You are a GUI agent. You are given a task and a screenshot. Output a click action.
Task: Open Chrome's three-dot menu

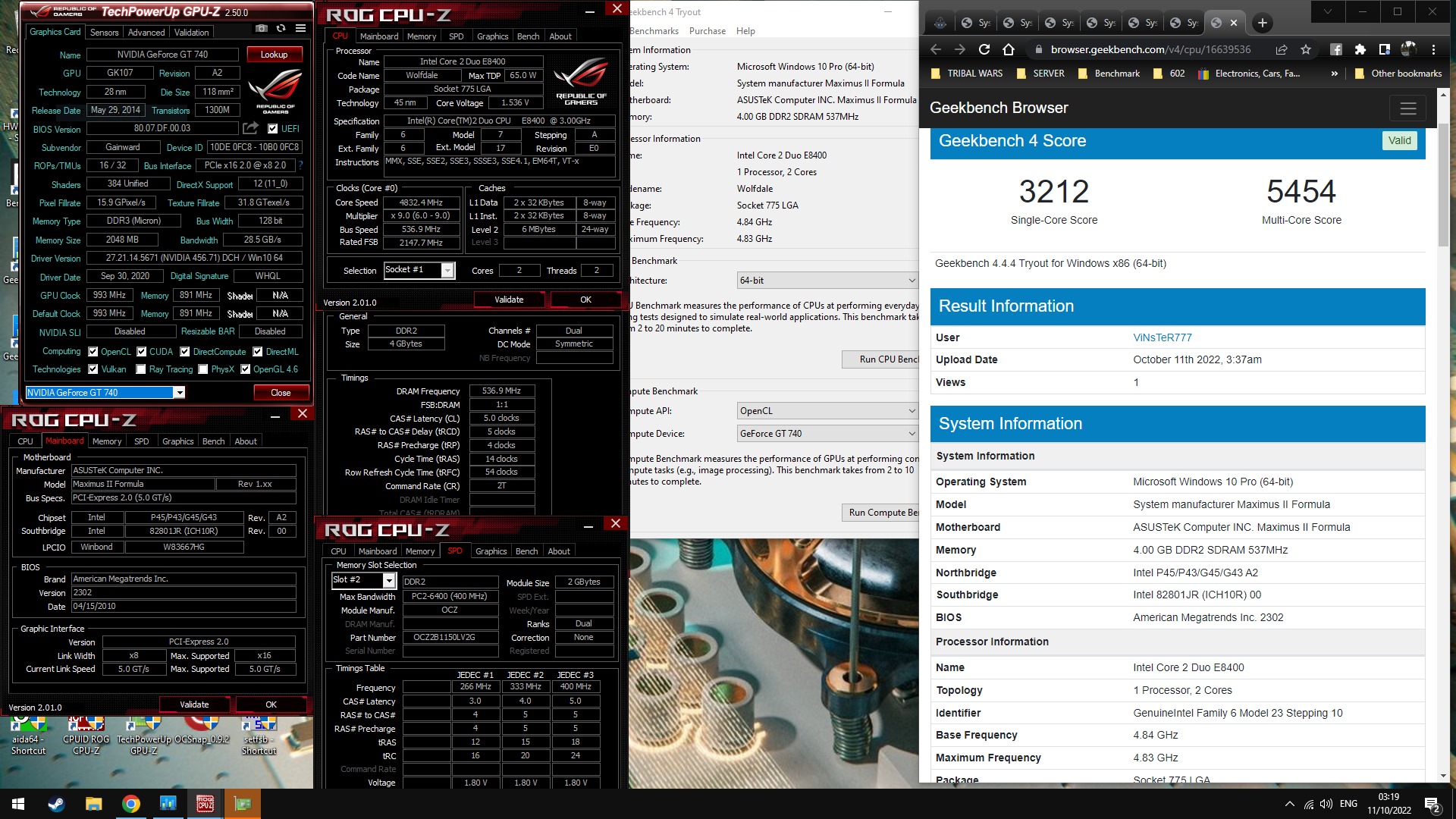pos(1433,49)
